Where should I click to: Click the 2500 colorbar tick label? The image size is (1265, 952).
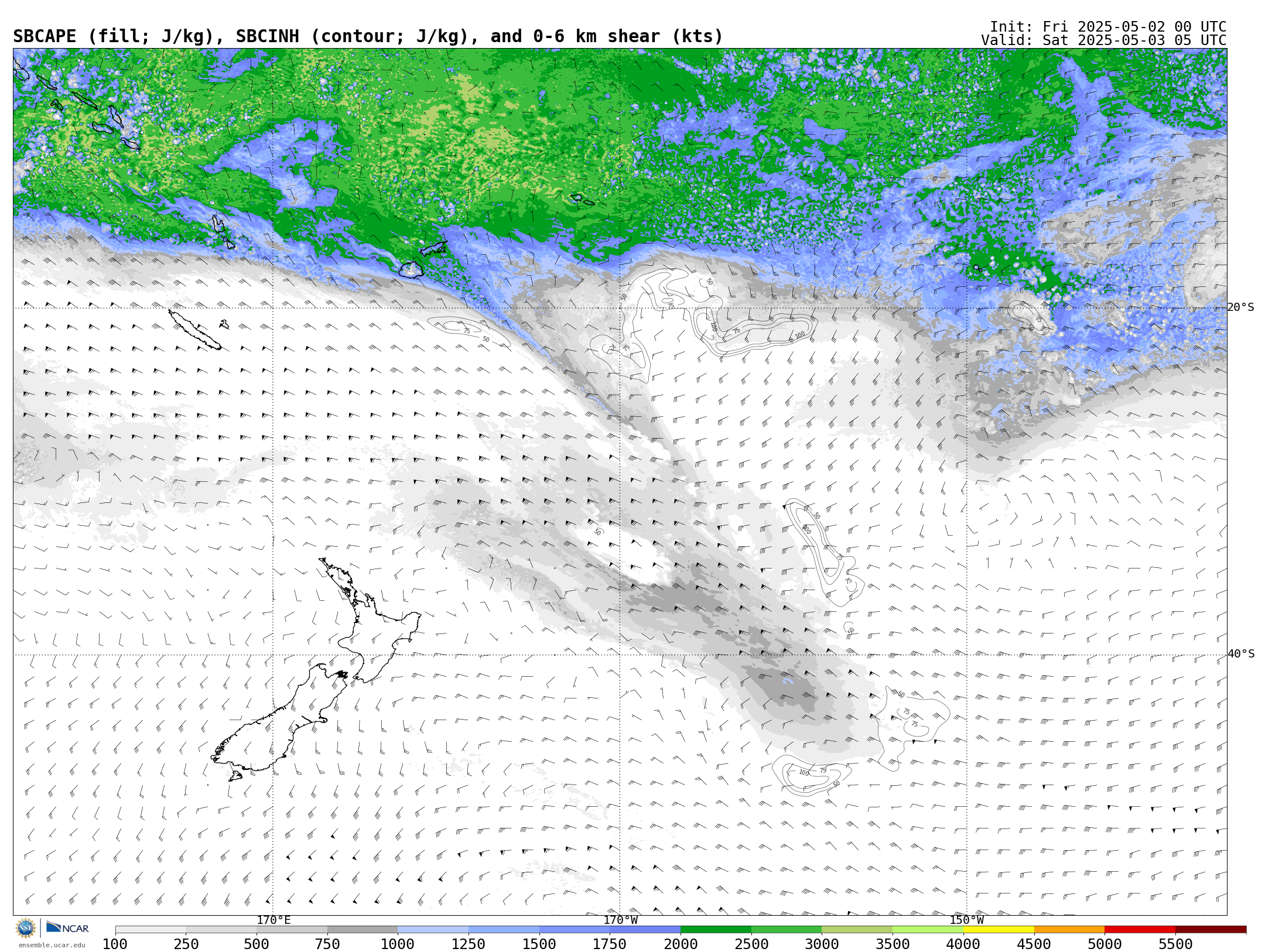click(x=751, y=944)
